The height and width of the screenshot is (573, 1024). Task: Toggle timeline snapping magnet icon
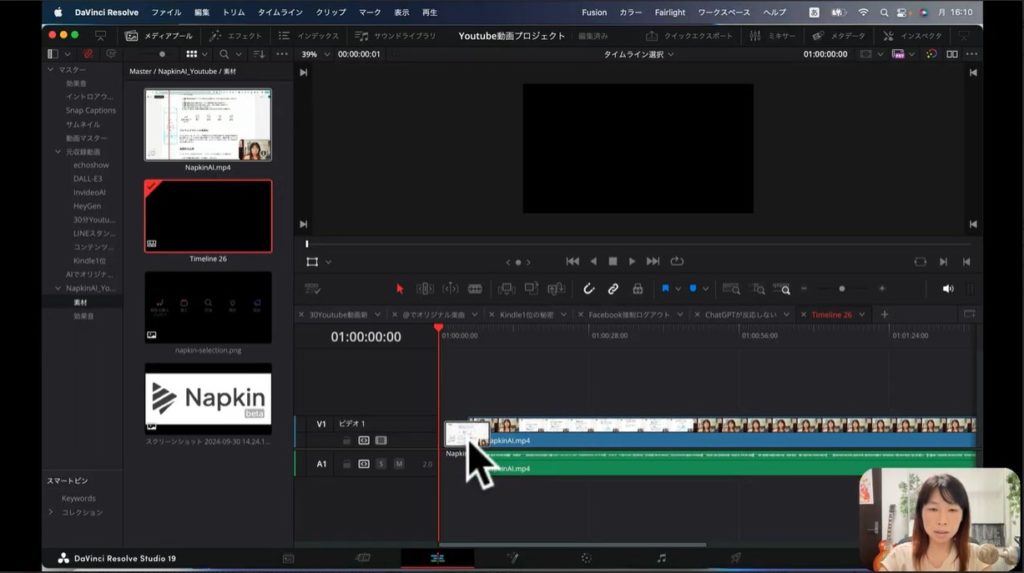click(x=589, y=289)
